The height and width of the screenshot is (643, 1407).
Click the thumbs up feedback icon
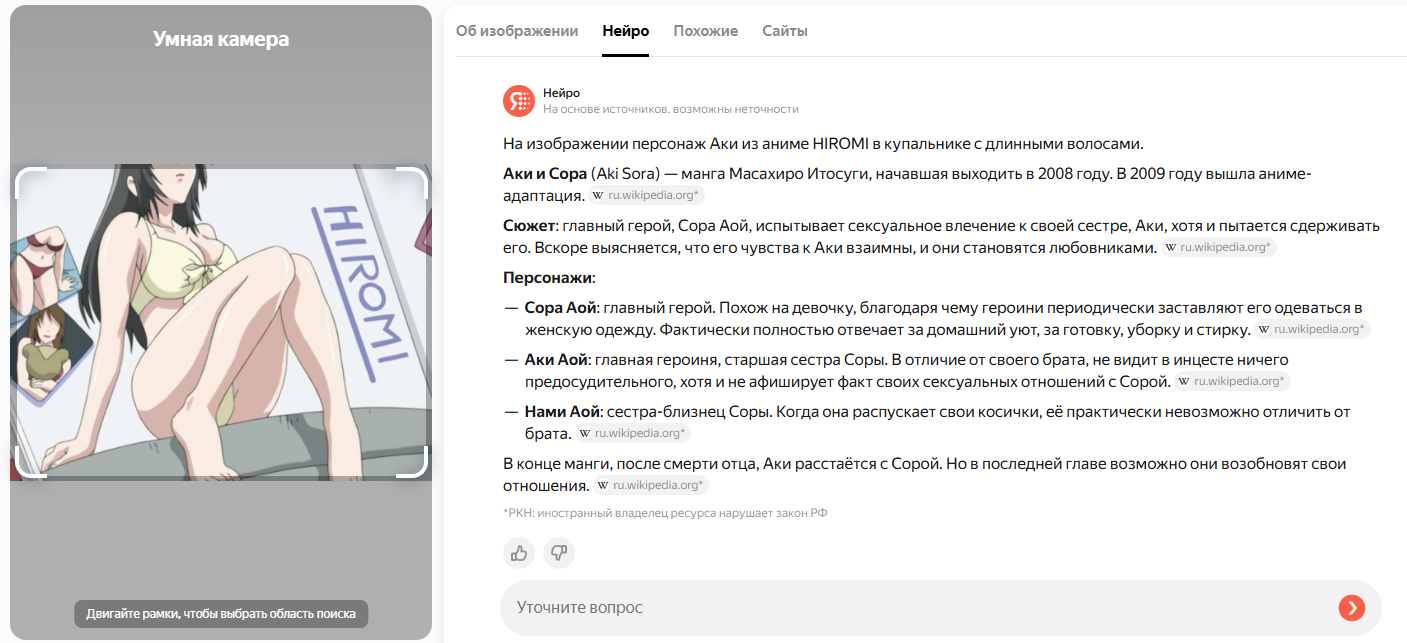[519, 552]
